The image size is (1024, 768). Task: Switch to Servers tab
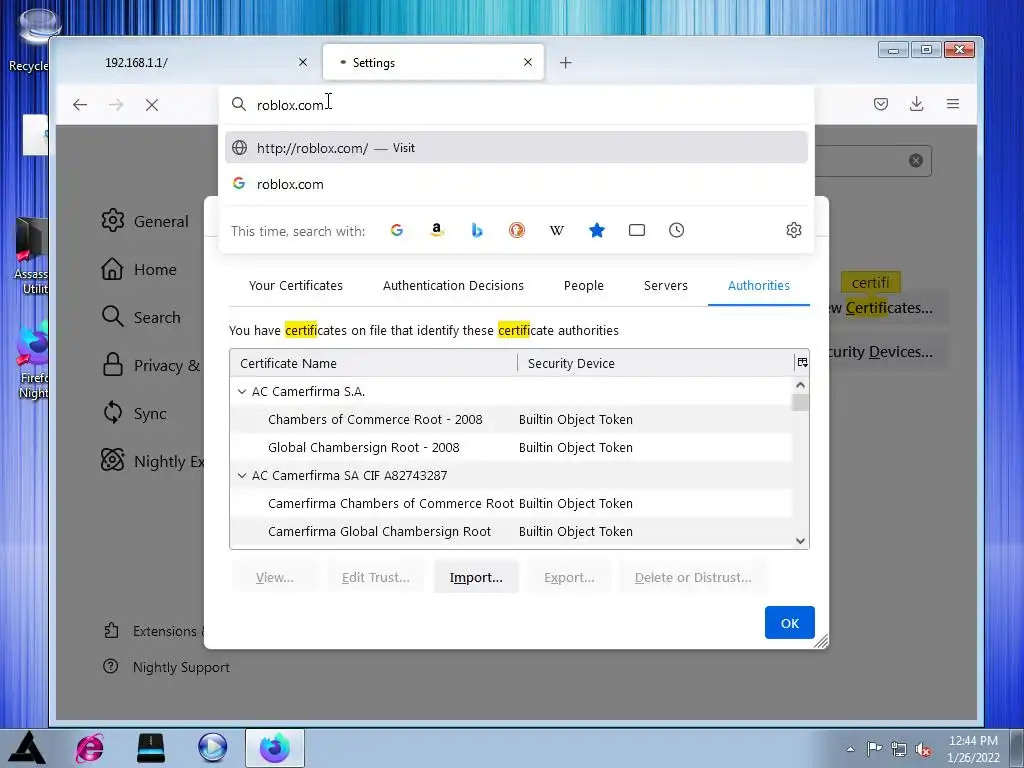point(665,285)
